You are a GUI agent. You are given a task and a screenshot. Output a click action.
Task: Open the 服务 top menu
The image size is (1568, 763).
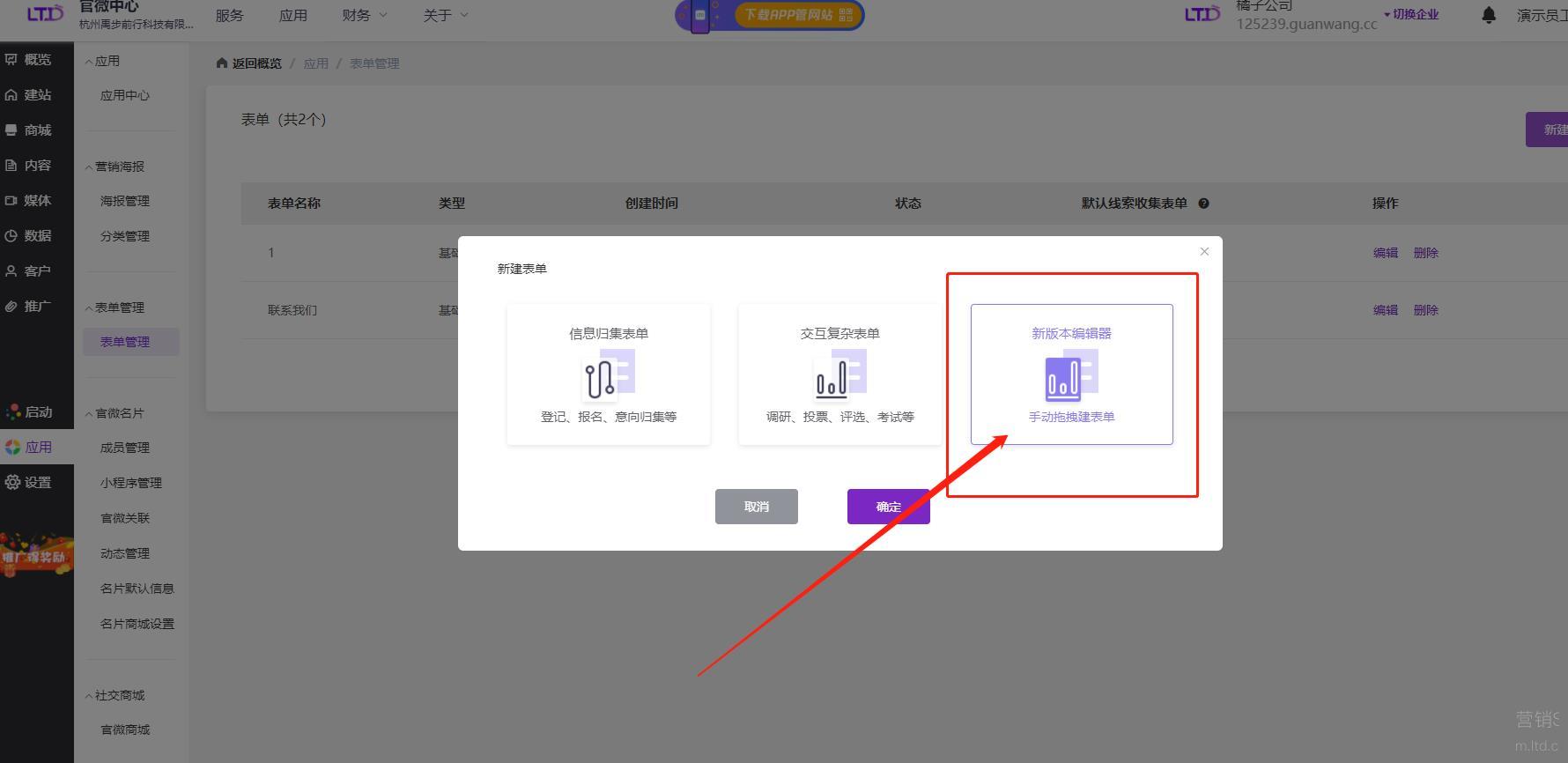coord(229,15)
